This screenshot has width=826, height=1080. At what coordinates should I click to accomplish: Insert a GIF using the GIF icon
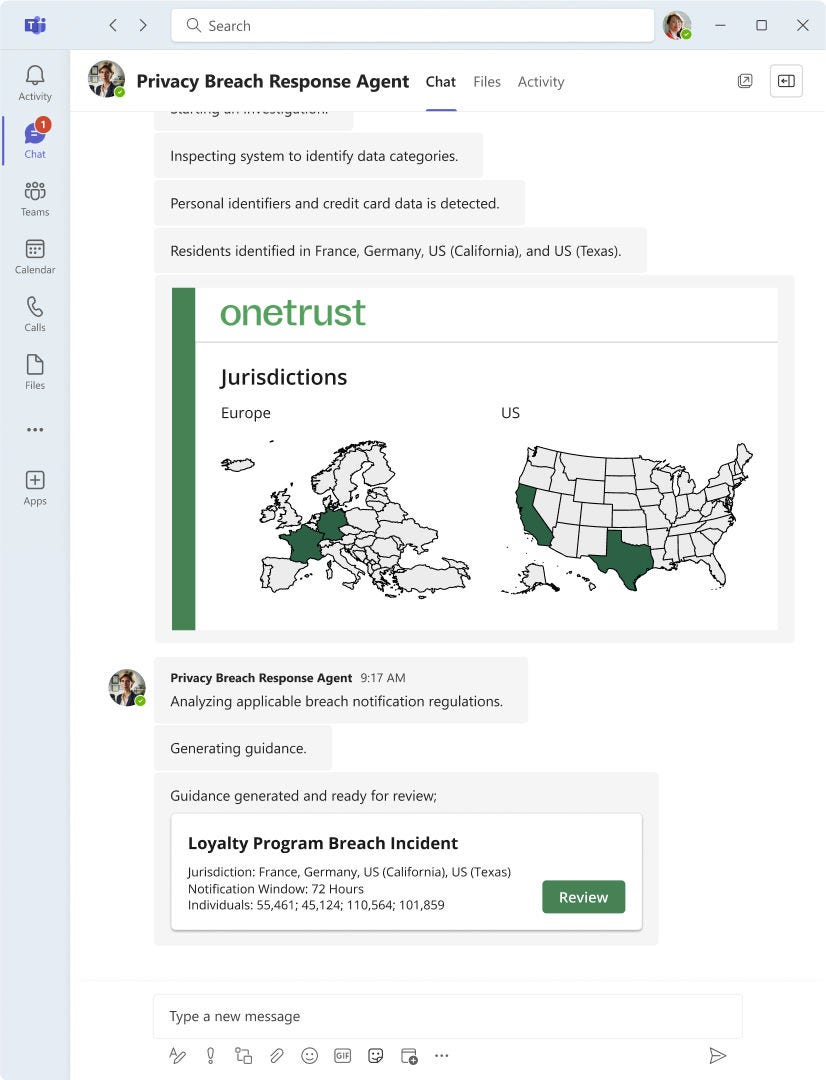pos(343,1055)
